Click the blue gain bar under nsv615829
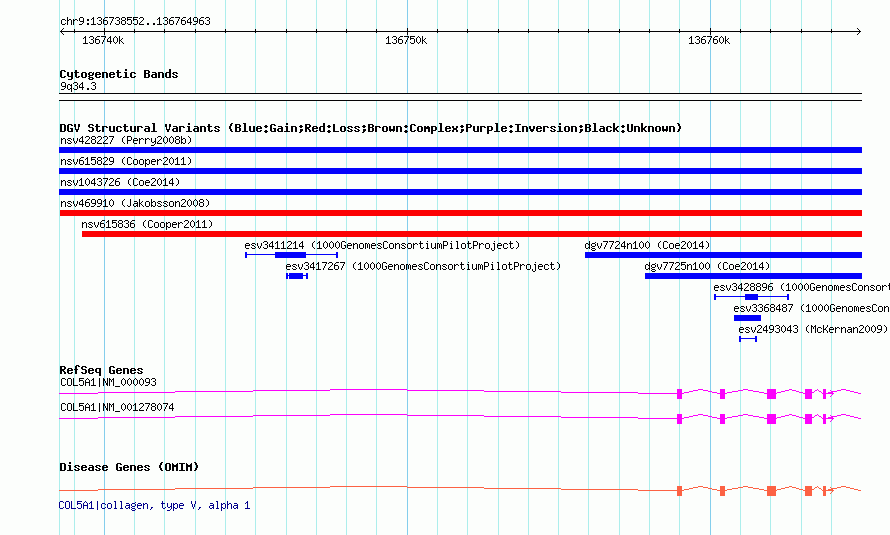This screenshot has height=535, width=890. pos(460,171)
